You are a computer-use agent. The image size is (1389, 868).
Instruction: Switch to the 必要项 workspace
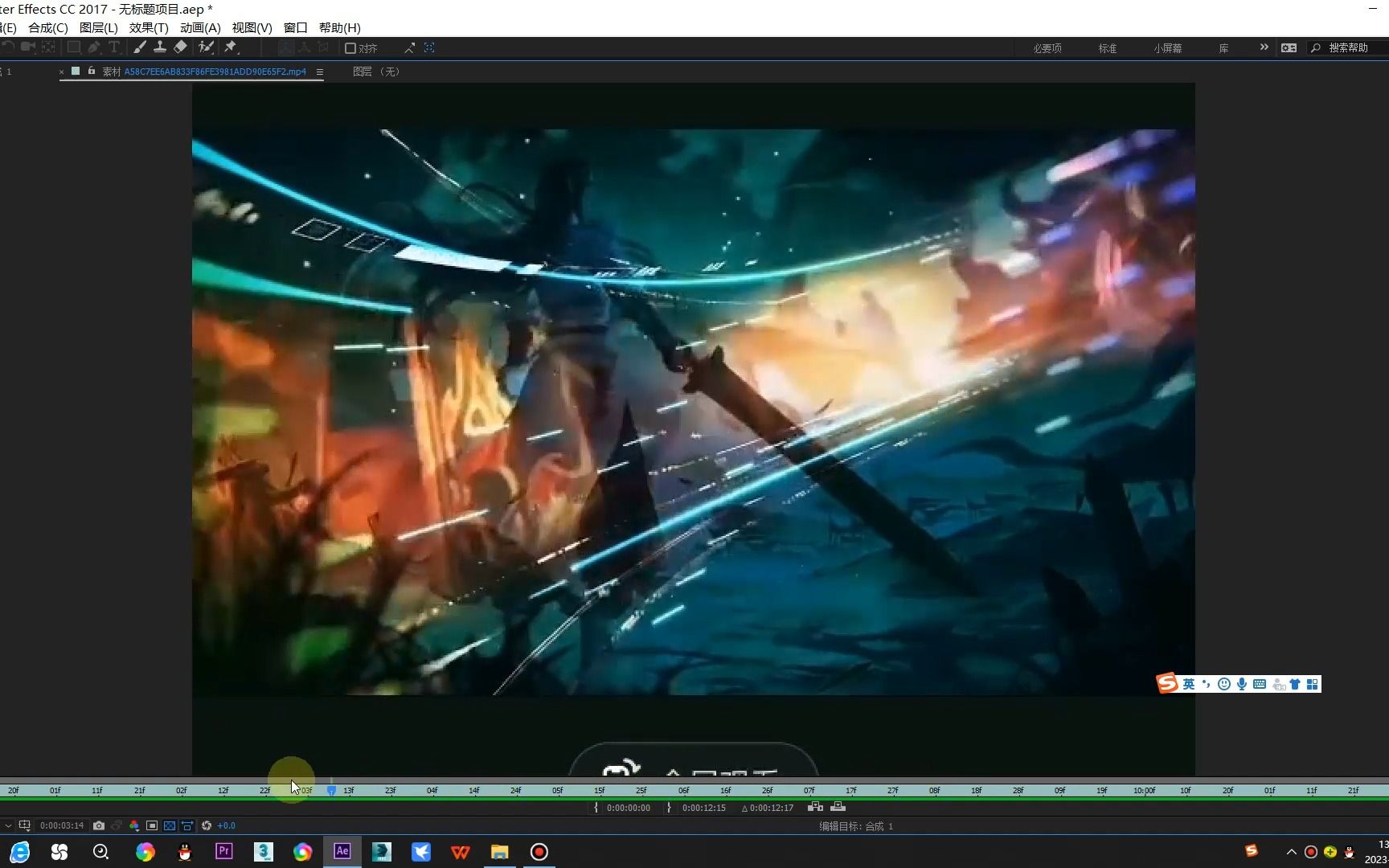(x=1047, y=48)
